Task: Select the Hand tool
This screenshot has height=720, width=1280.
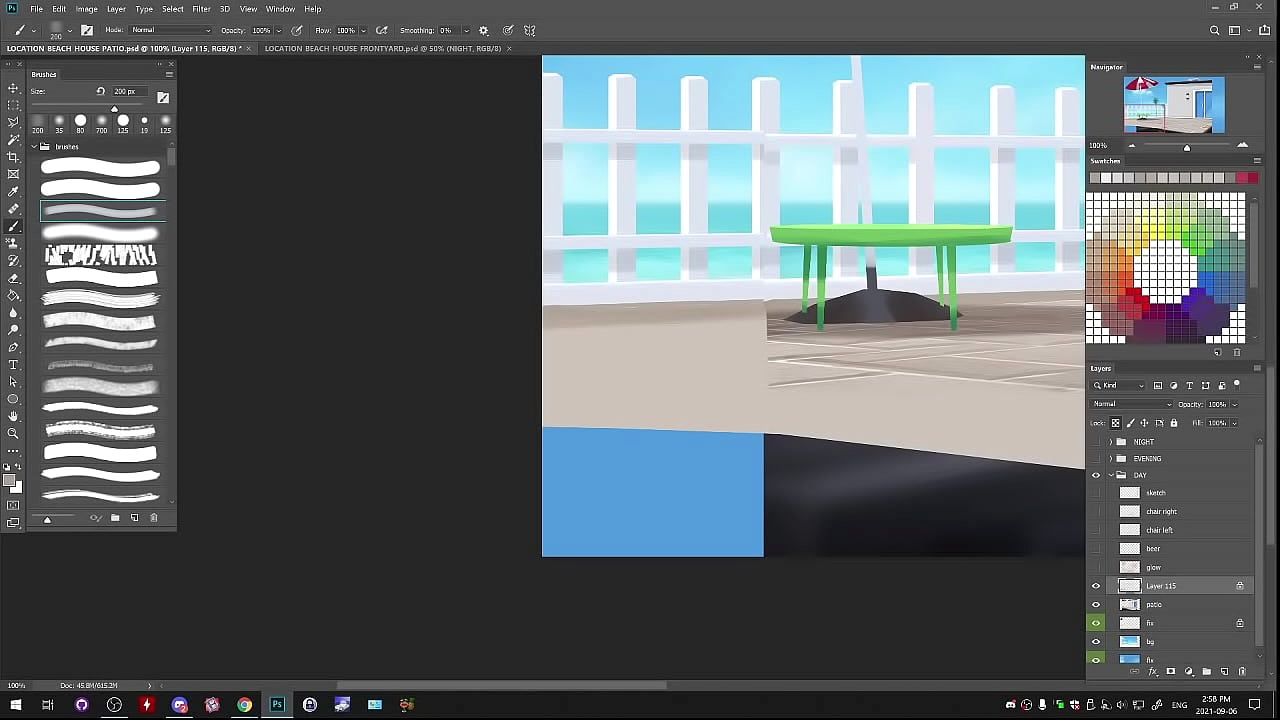Action: [x=13, y=416]
